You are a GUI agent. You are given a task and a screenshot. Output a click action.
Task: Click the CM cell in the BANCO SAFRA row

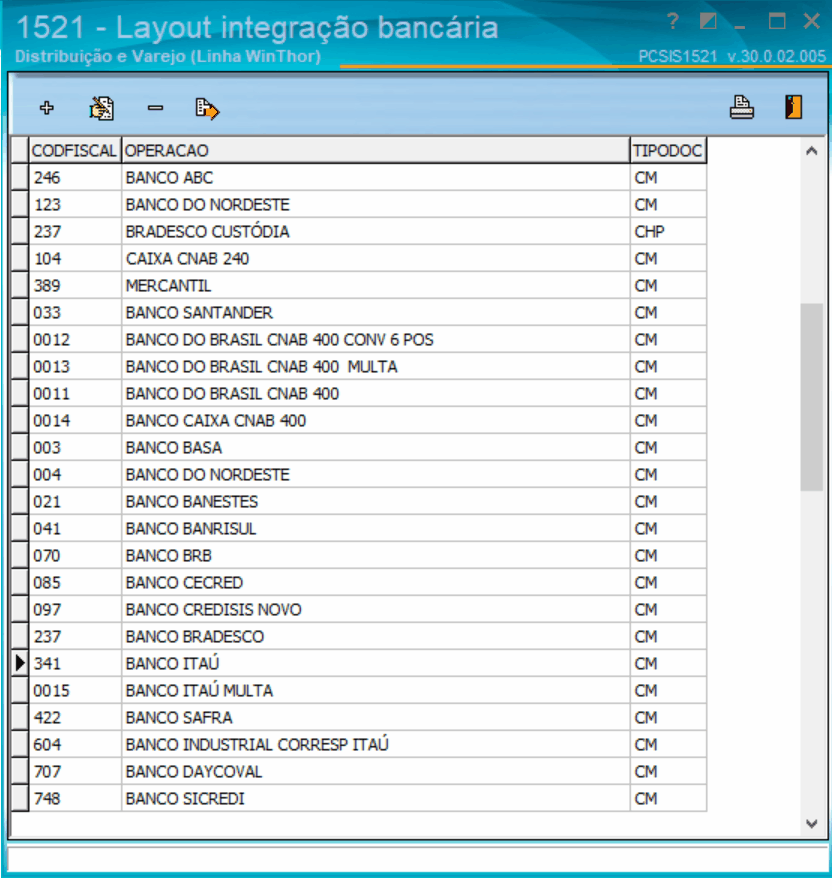pos(668,717)
